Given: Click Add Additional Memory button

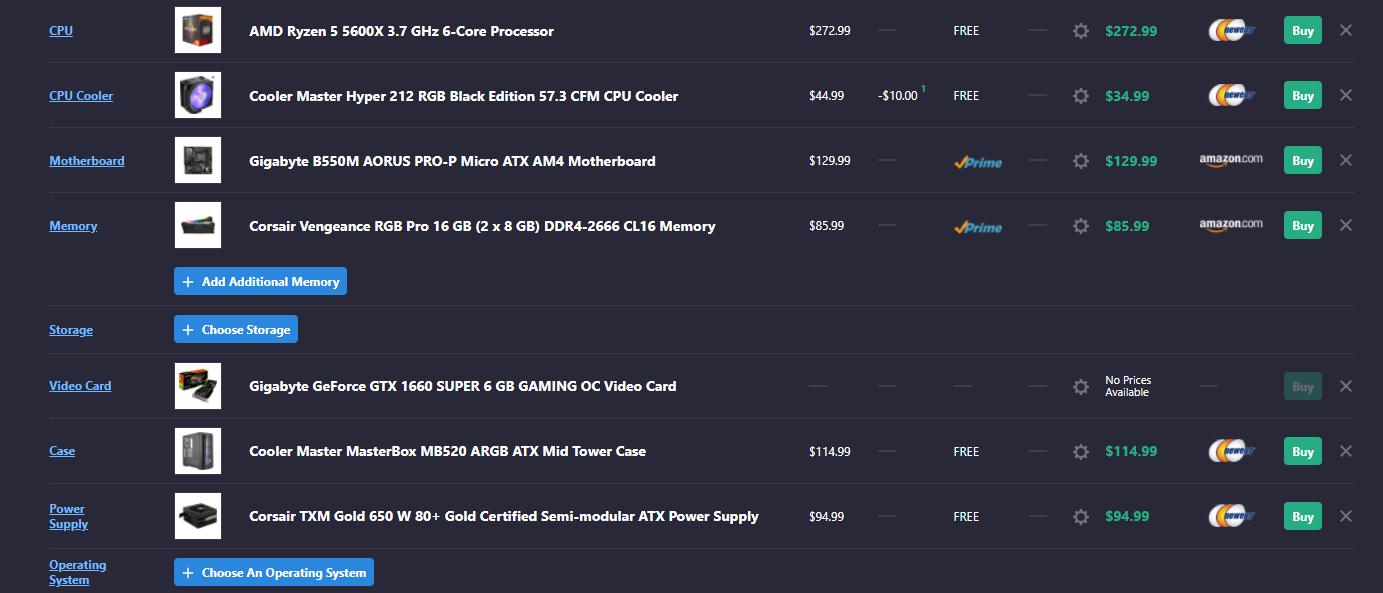Looking at the screenshot, I should pos(260,282).
